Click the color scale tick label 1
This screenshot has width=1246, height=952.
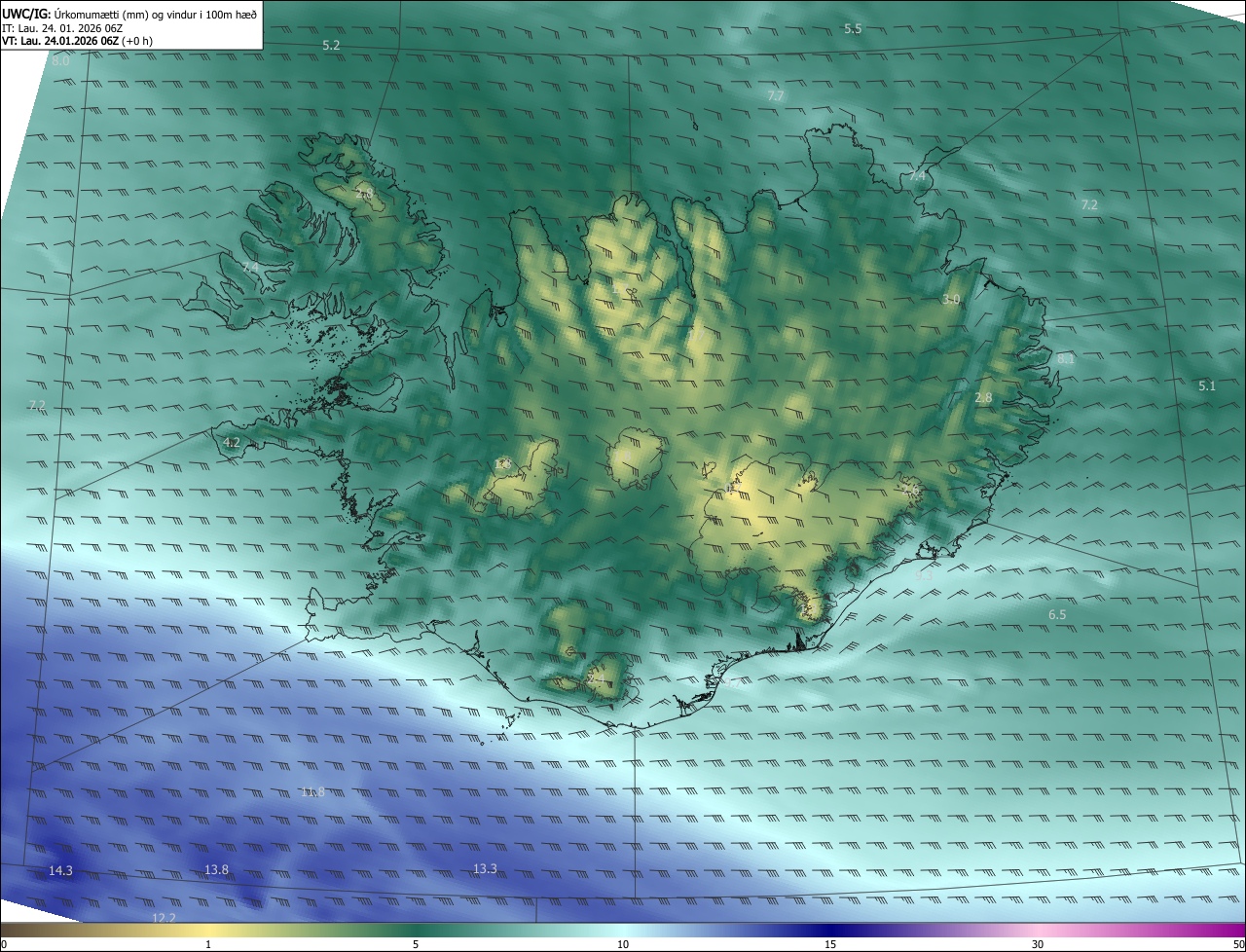pos(208,944)
